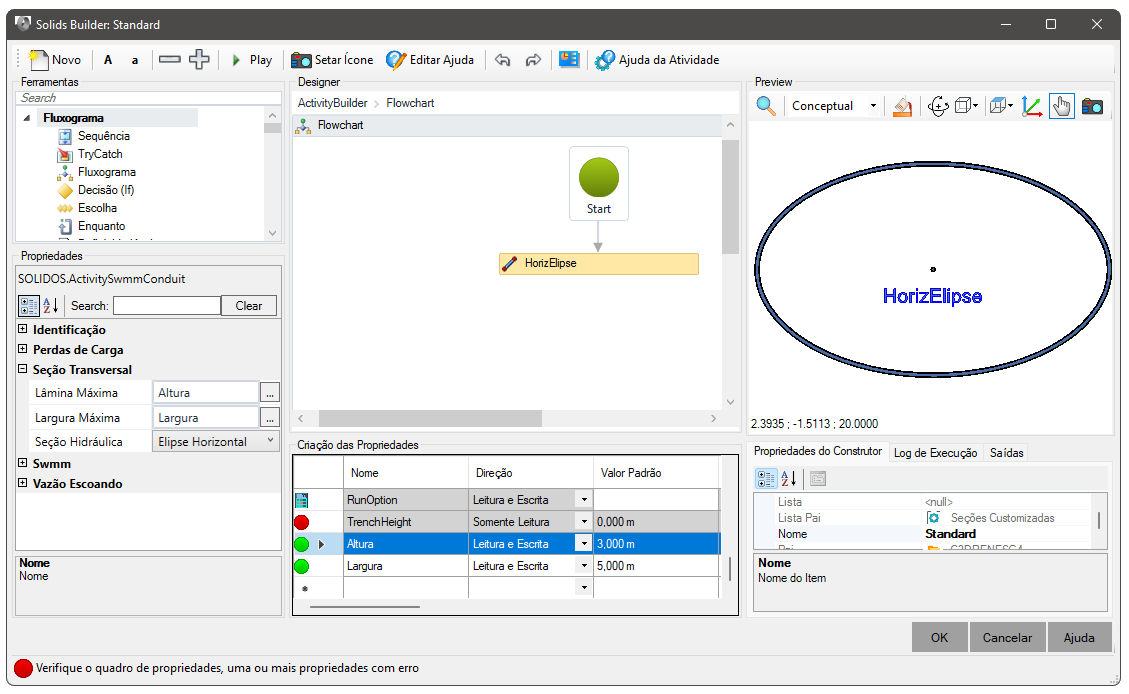Toggle categorized view in Propriedades panel
Image resolution: width=1129 pixels, height=694 pixels.
[x=29, y=306]
